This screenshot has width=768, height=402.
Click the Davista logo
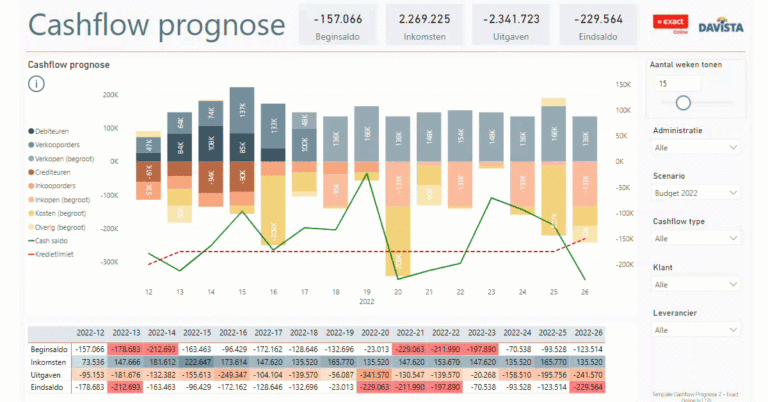coord(721,25)
